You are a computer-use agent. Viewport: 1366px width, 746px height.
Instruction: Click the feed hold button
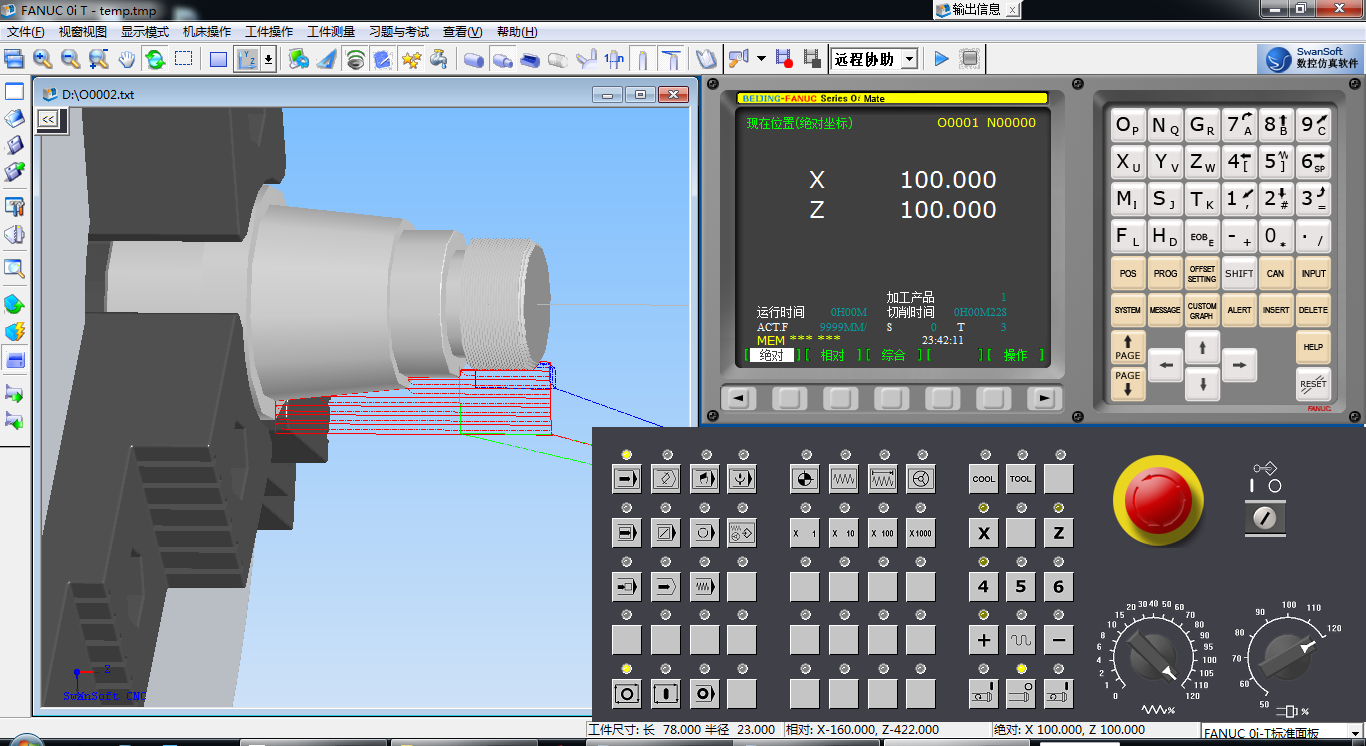[666, 693]
